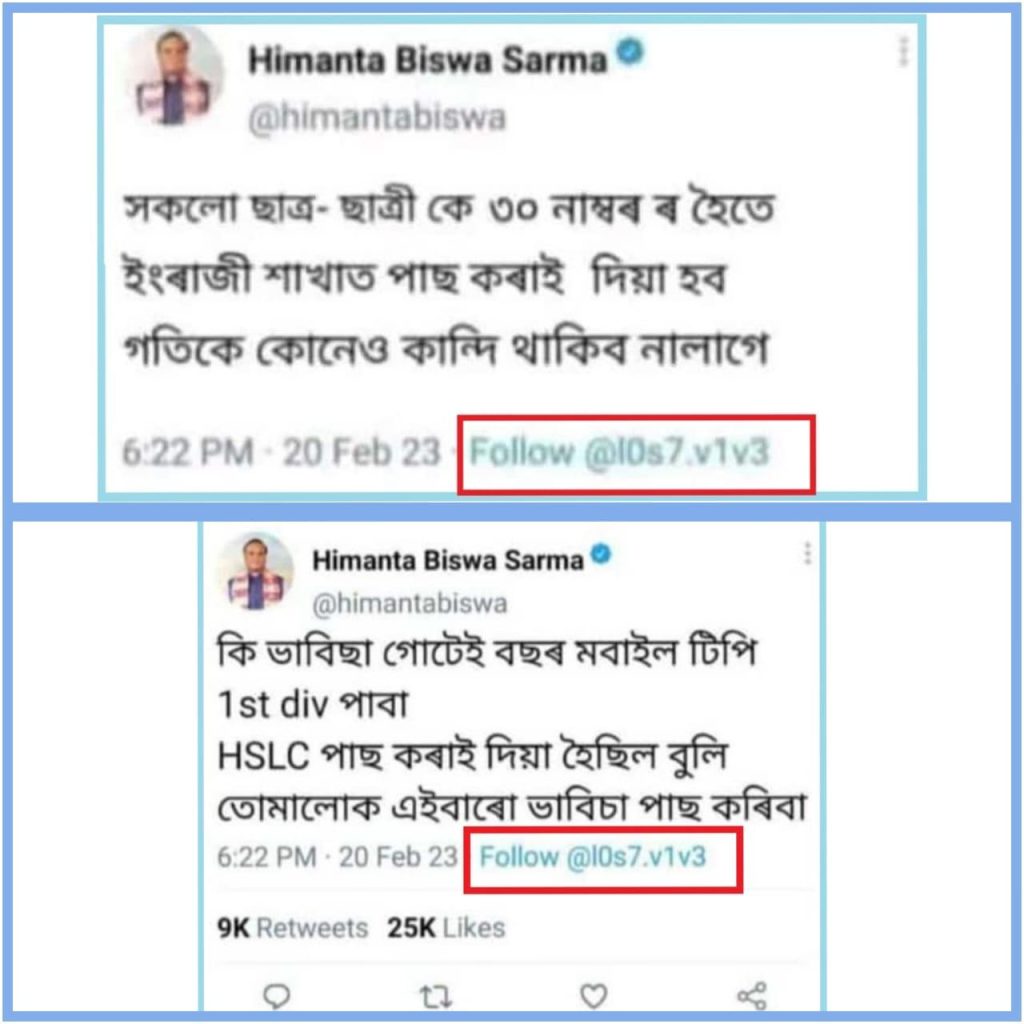The image size is (1024, 1024).
Task: Click the bottom tweet timestamp 6:22 PM
Action: point(266,857)
